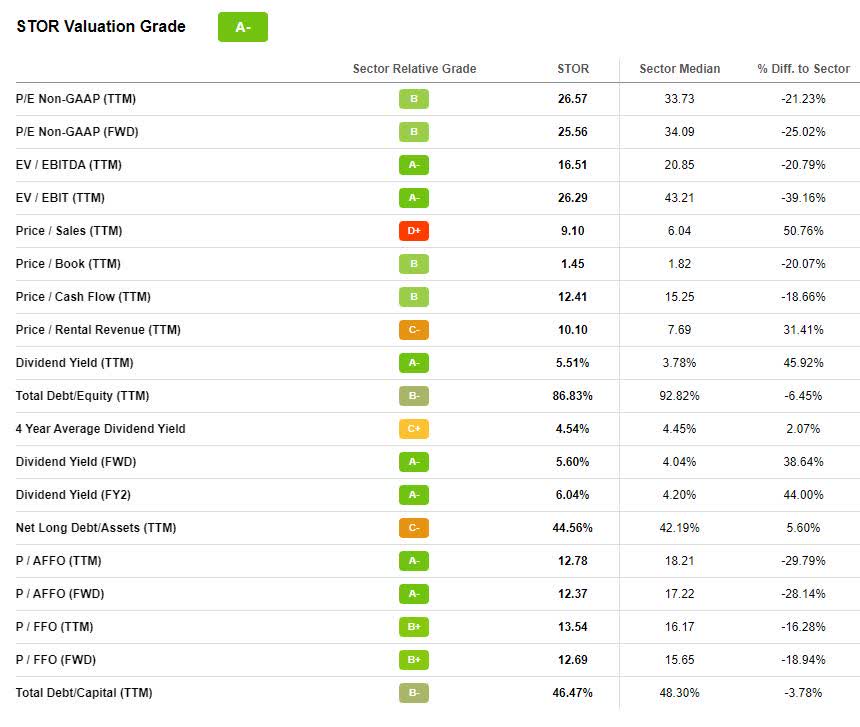The height and width of the screenshot is (727, 860).
Task: Select the B grade badge for Price / Book
Action: [414, 264]
